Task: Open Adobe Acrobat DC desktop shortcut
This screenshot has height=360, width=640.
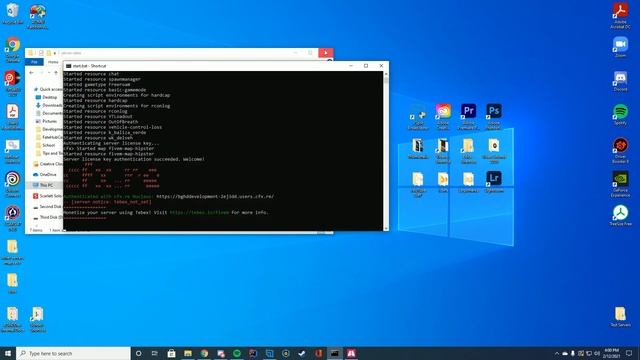Action: [620, 15]
